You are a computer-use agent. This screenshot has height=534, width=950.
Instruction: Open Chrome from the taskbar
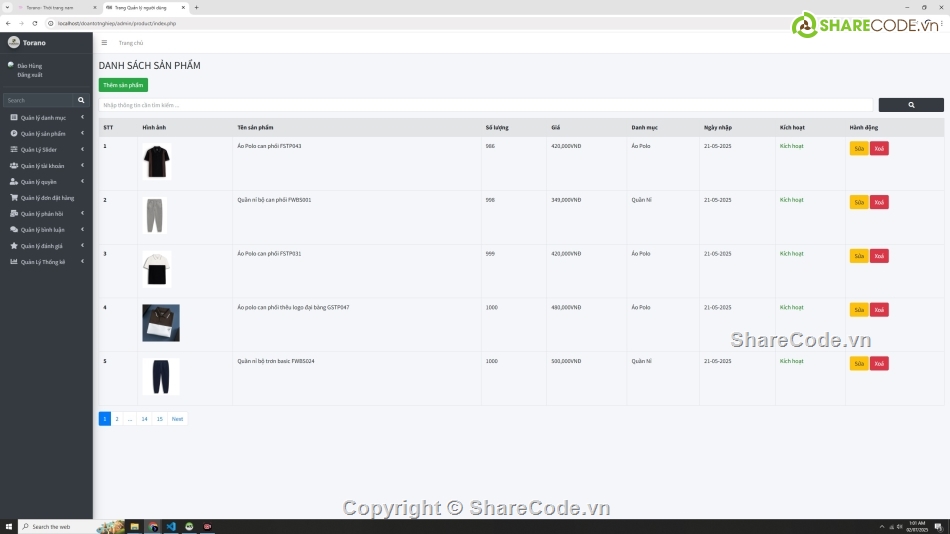click(x=153, y=527)
